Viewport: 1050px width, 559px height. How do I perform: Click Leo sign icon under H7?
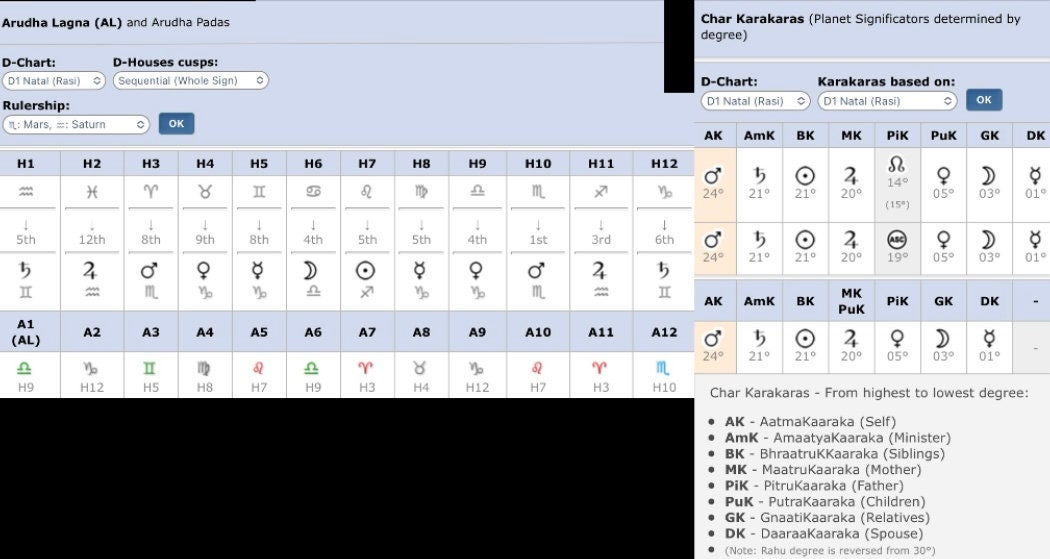pos(367,191)
